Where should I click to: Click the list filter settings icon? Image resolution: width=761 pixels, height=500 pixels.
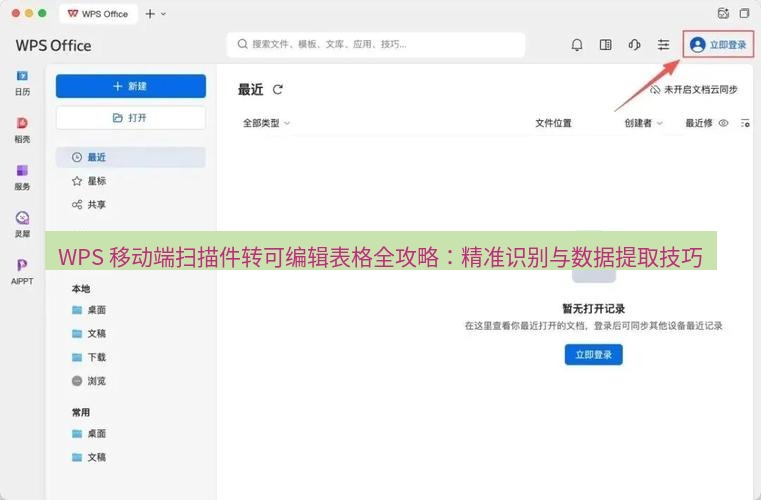pyautogui.click(x=745, y=123)
